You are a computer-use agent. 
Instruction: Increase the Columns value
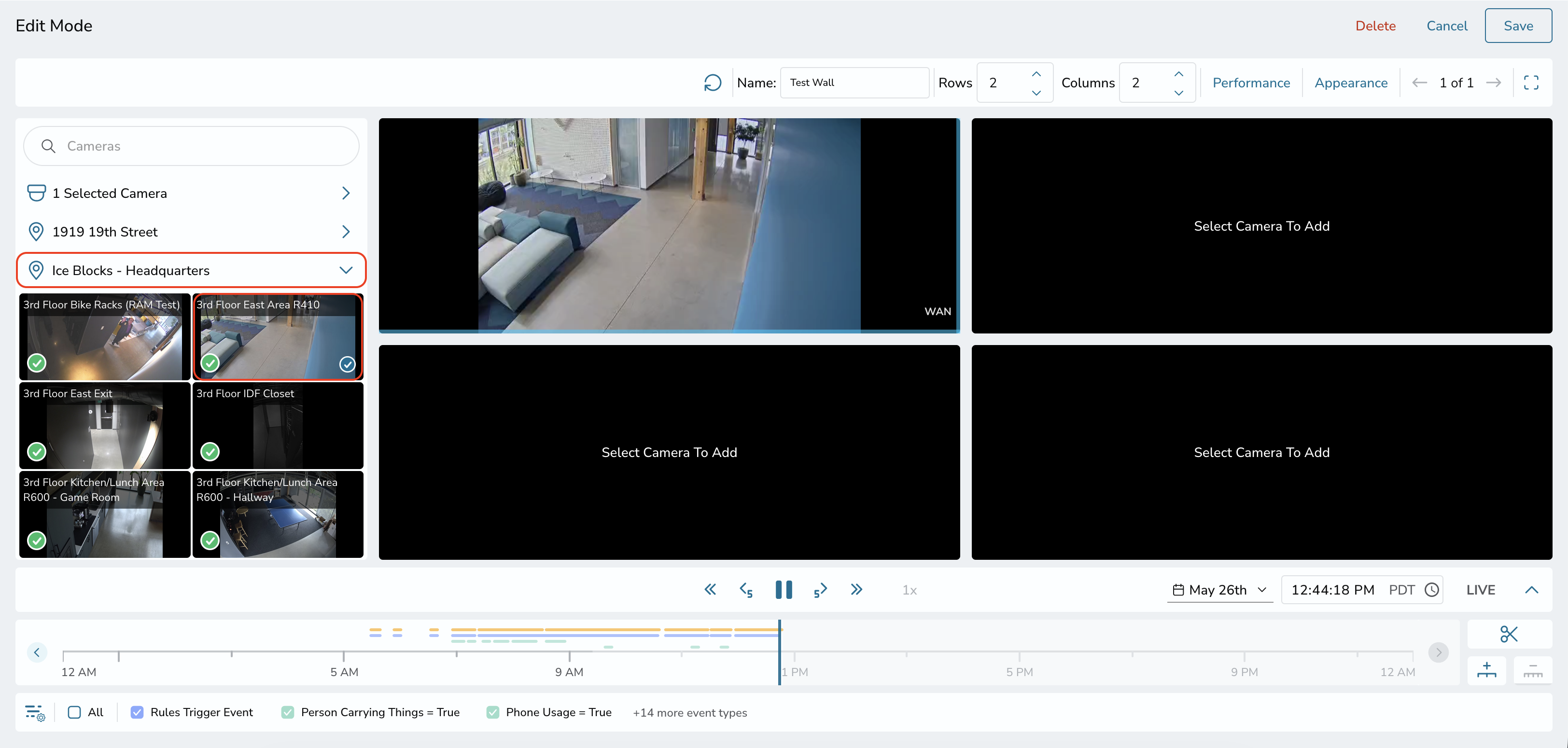[x=1178, y=74]
